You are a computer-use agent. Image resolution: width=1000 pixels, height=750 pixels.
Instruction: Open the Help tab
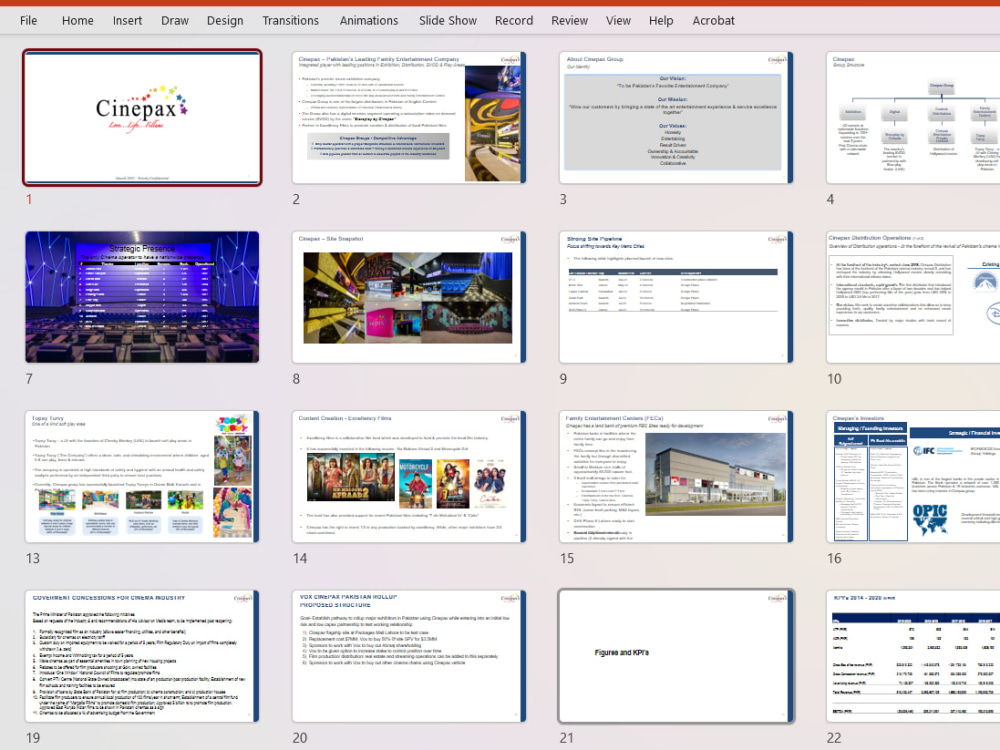[x=661, y=20]
